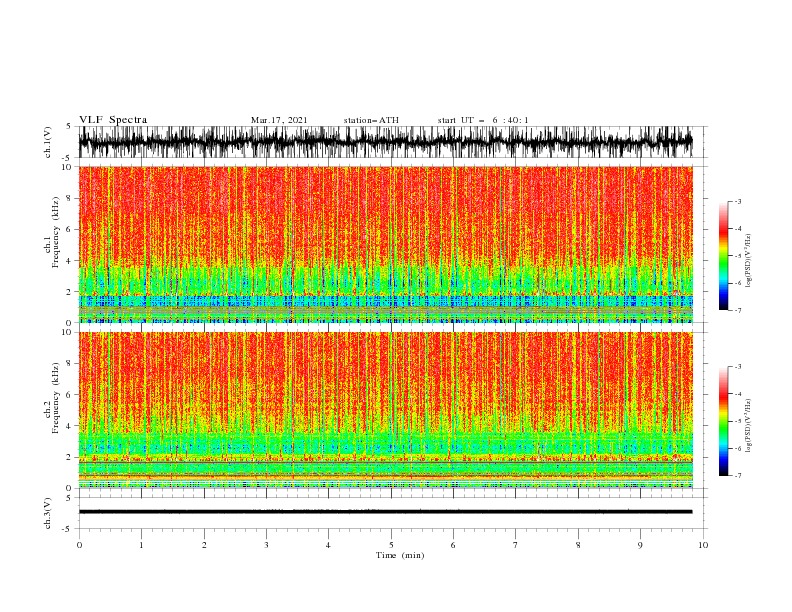Click the upper PSD color scale bar
Image resolution: width=792 pixels, height=612 pixels.
(x=723, y=256)
